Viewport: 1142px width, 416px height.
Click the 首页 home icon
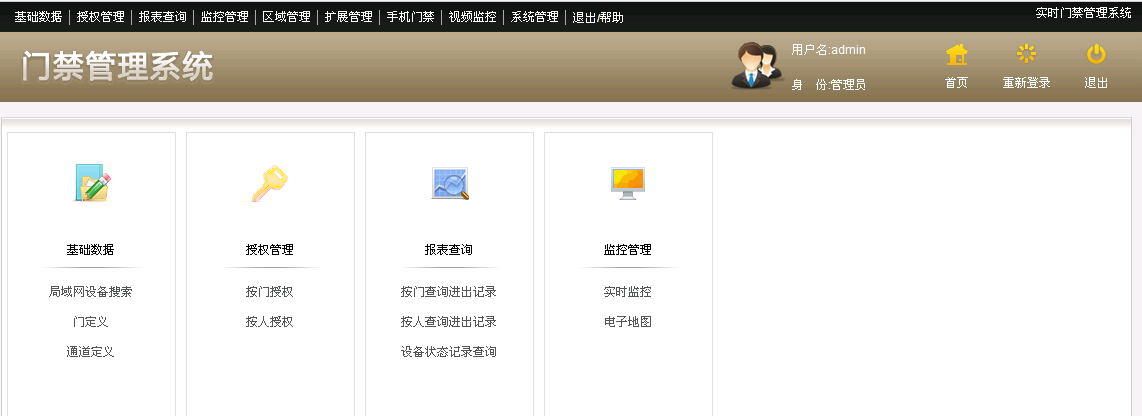956,55
